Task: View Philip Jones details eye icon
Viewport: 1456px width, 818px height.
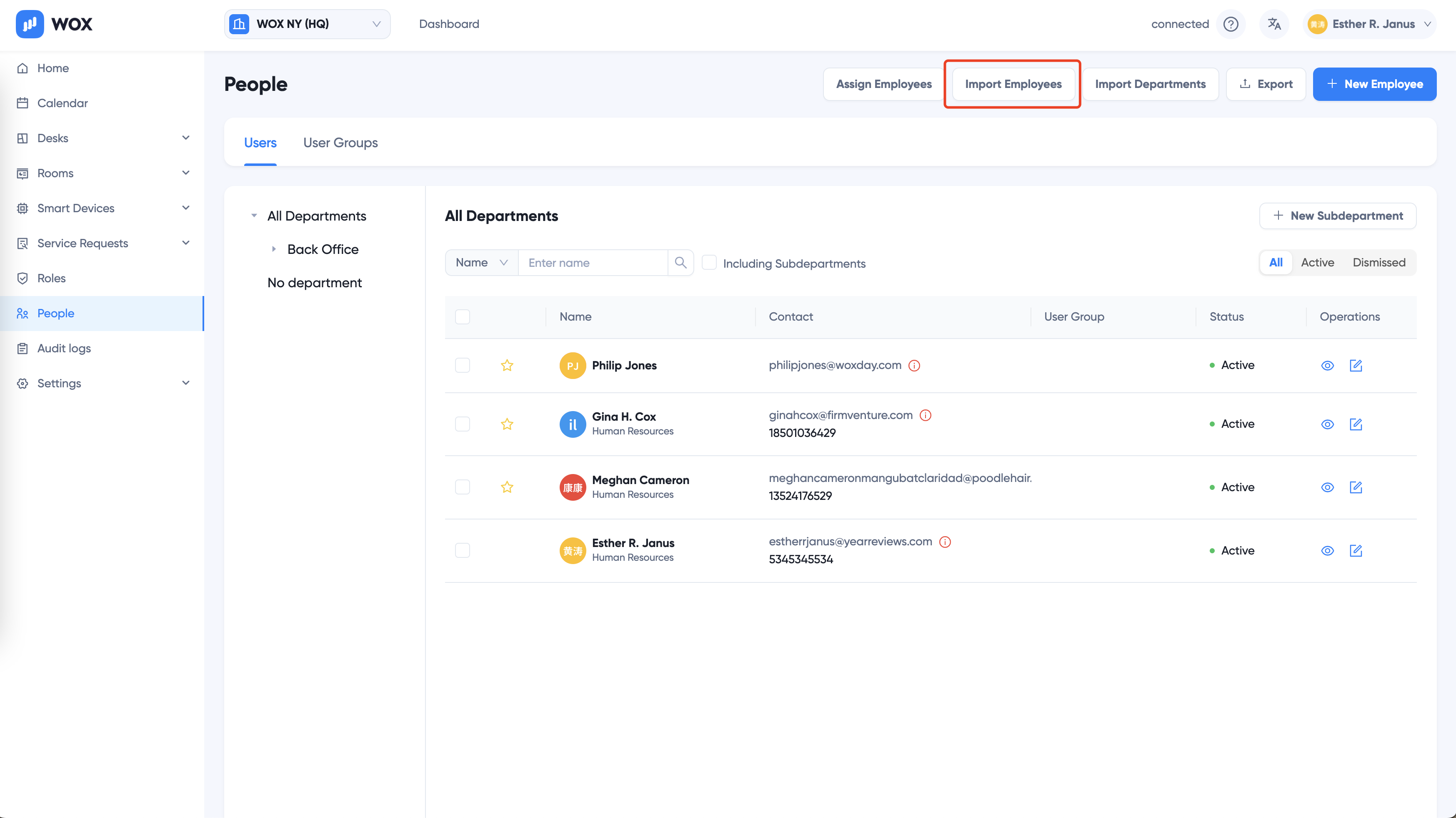Action: point(1327,365)
